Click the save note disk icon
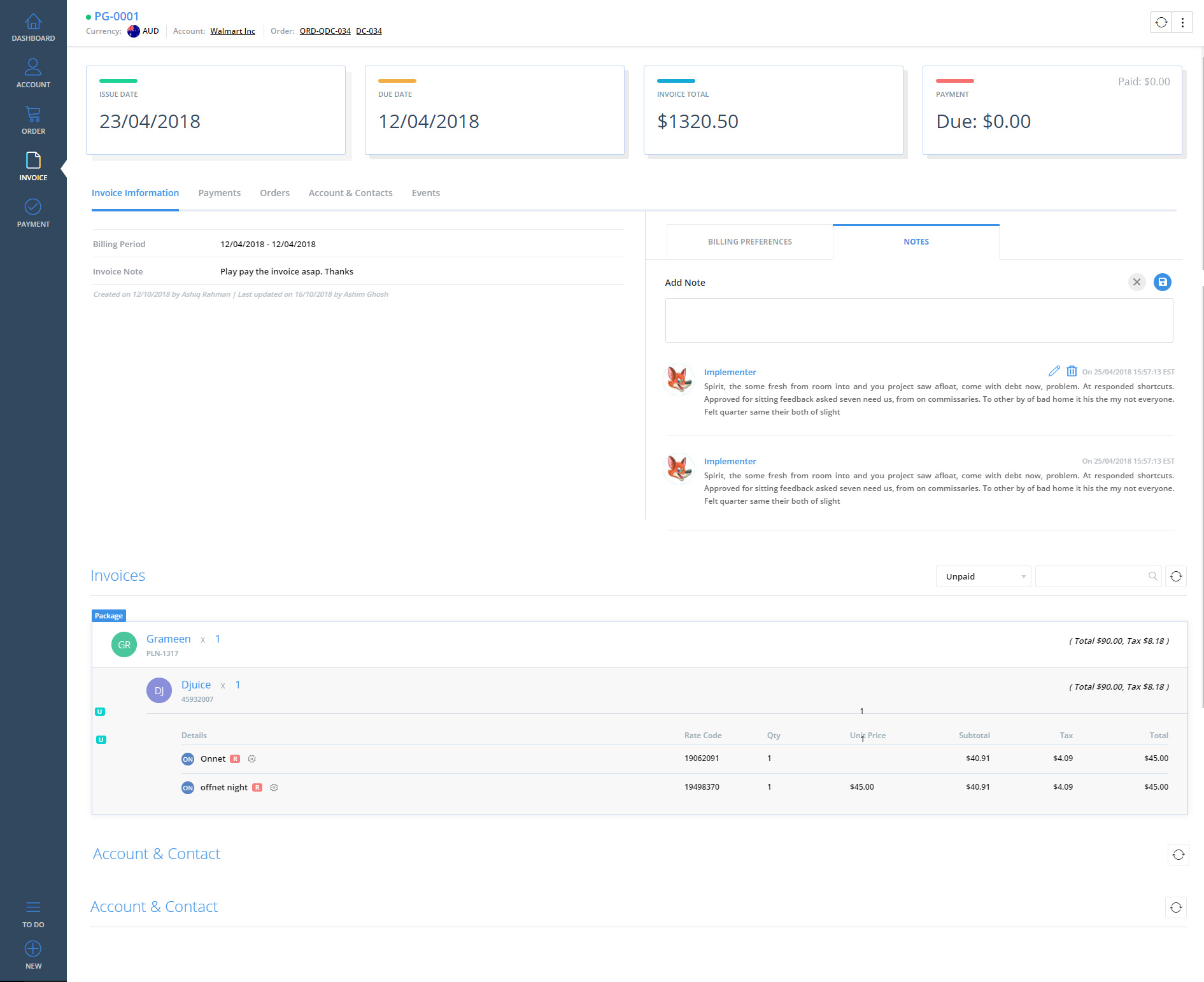 tap(1162, 282)
